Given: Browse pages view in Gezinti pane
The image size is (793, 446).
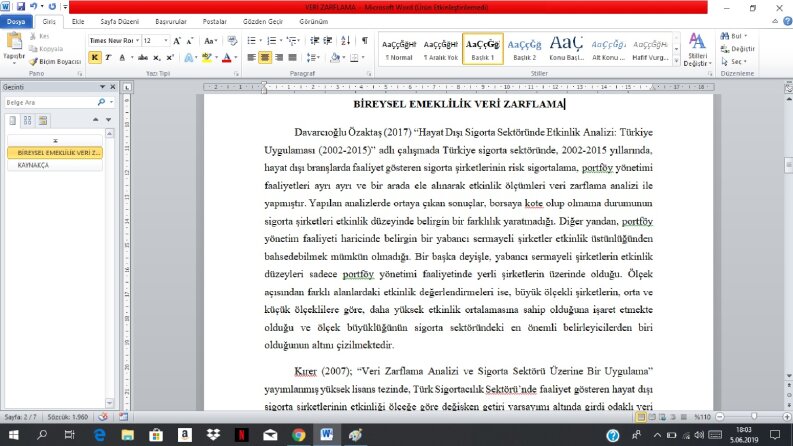Looking at the screenshot, I should click(27, 120).
